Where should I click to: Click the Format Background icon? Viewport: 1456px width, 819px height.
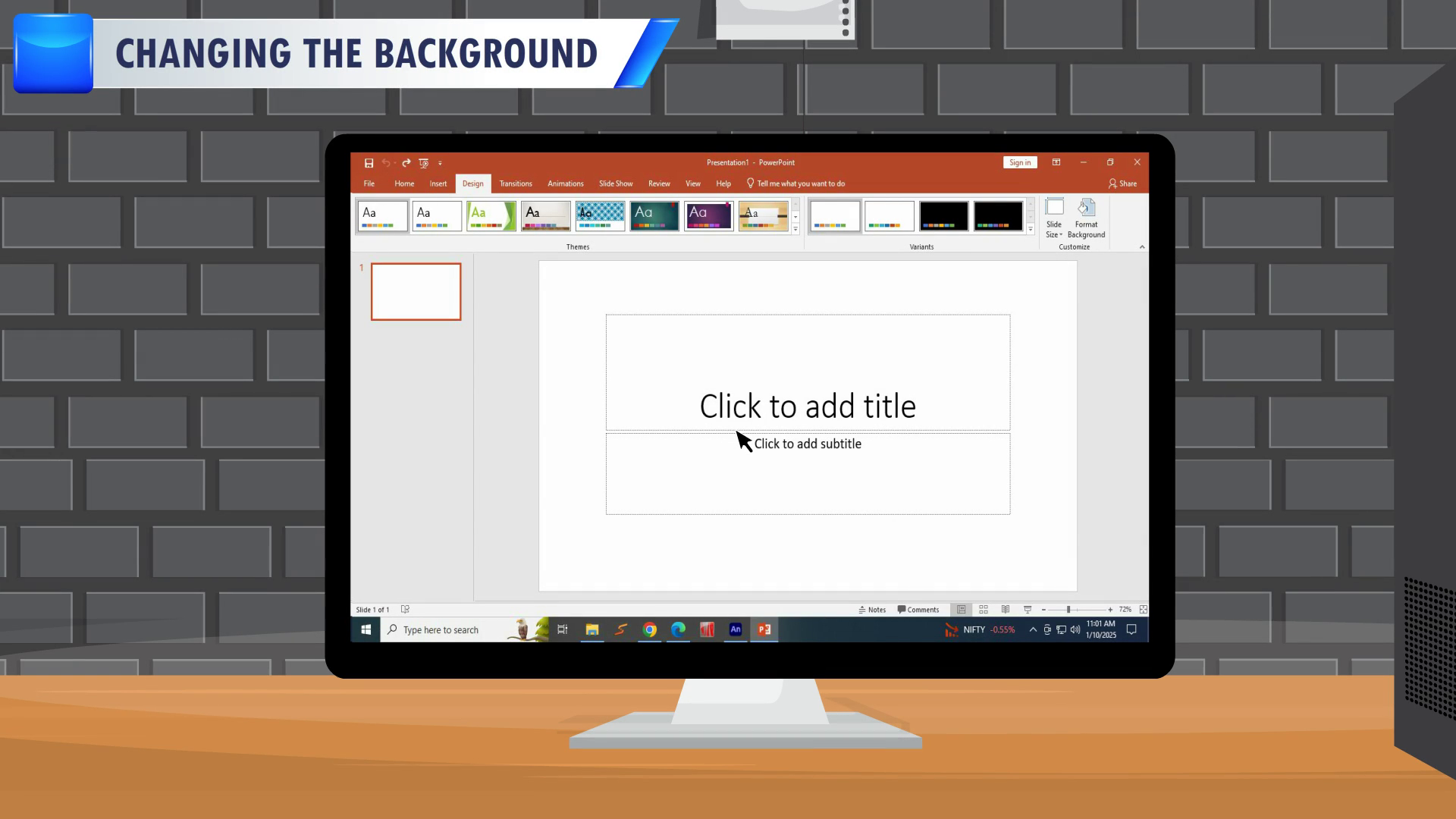(1086, 209)
